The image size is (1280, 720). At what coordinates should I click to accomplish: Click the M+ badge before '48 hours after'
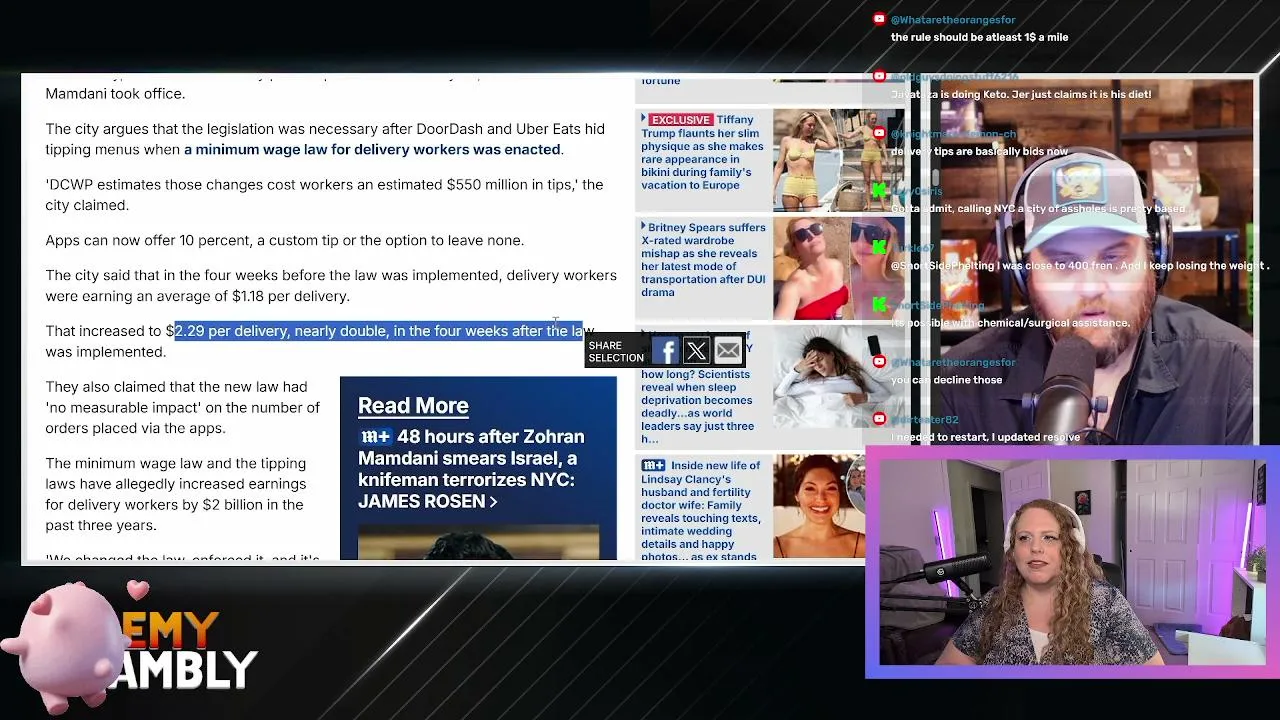click(x=375, y=437)
